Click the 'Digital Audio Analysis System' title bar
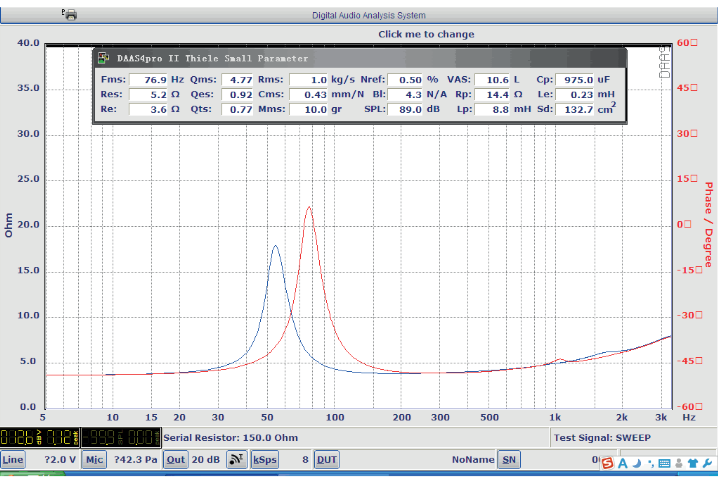 pos(368,15)
